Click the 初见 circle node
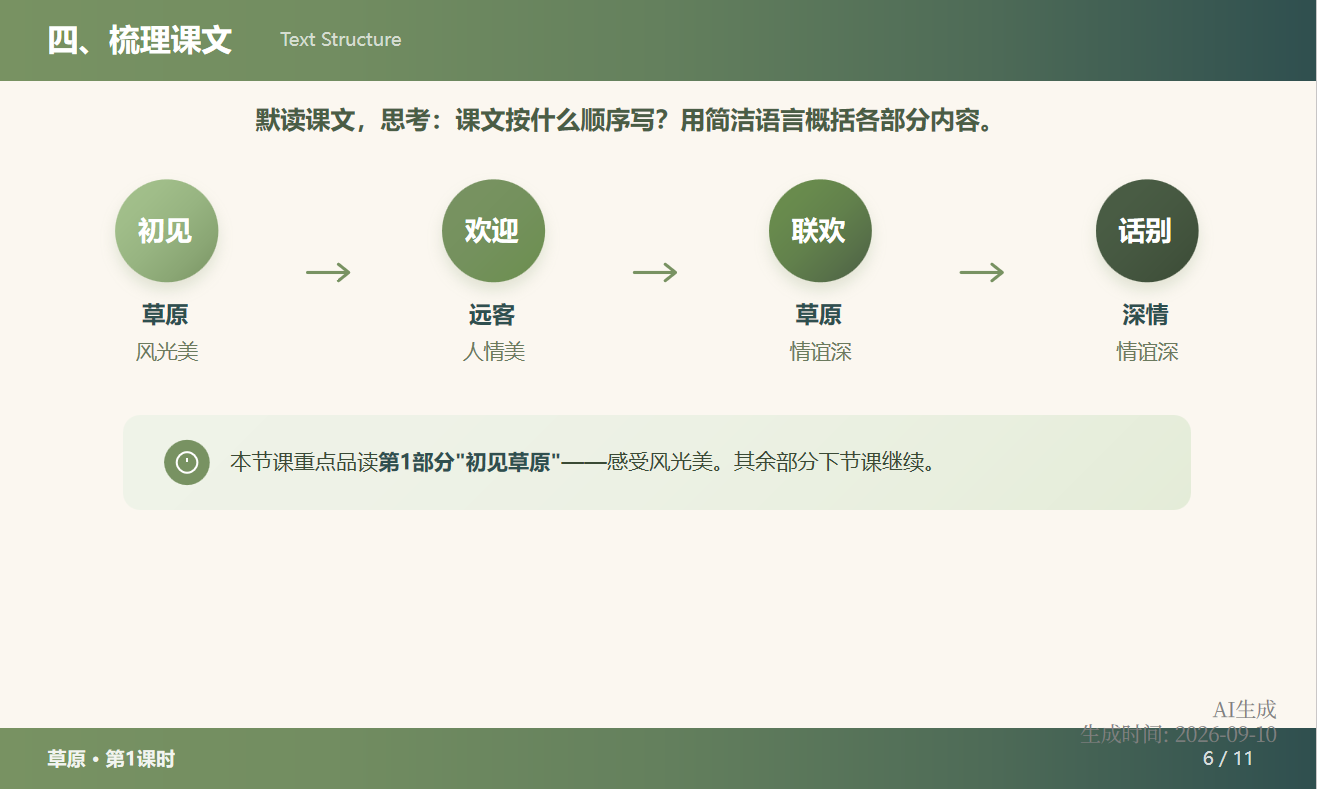This screenshot has height=789, width=1317. [166, 231]
